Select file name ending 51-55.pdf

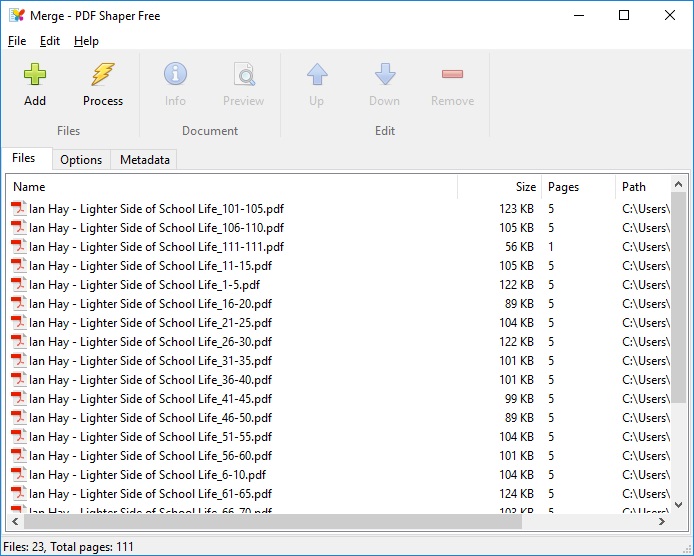click(x=150, y=437)
